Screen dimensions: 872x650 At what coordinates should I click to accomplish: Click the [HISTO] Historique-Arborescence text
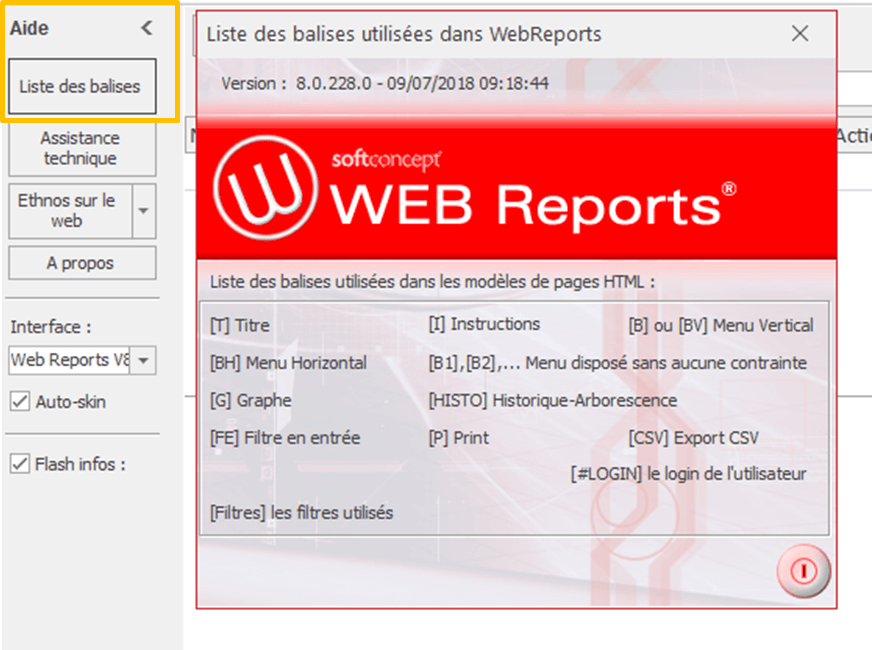pos(553,400)
